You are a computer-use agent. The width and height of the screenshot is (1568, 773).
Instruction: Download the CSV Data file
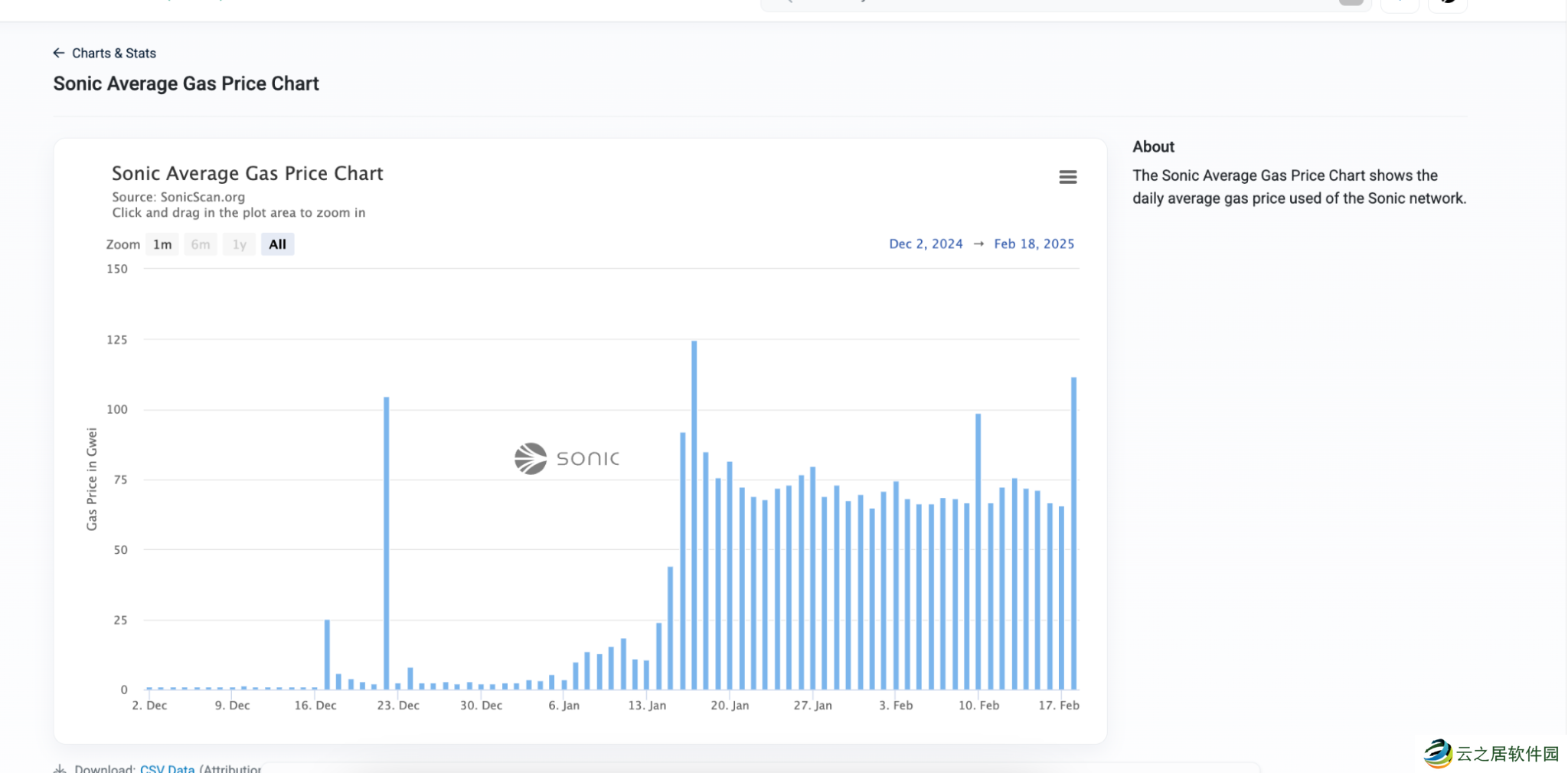pyautogui.click(x=167, y=768)
